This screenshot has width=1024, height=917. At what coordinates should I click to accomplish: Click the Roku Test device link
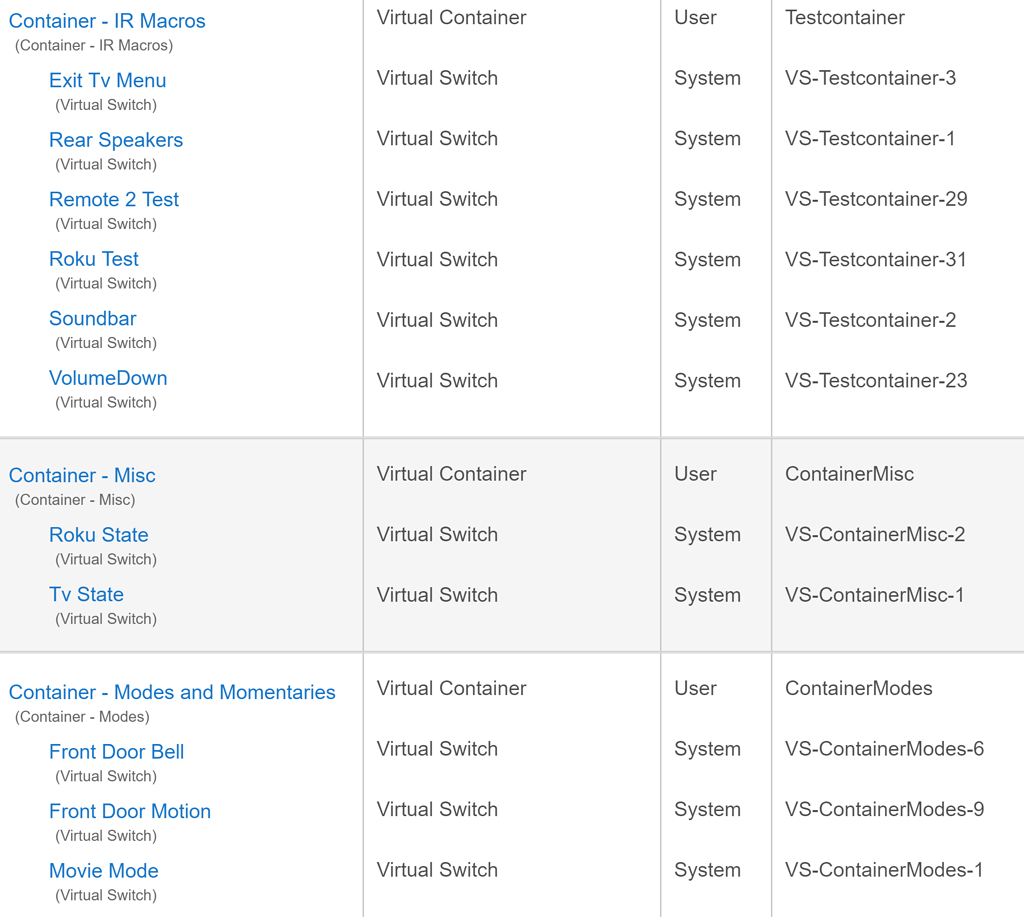pyautogui.click(x=94, y=259)
